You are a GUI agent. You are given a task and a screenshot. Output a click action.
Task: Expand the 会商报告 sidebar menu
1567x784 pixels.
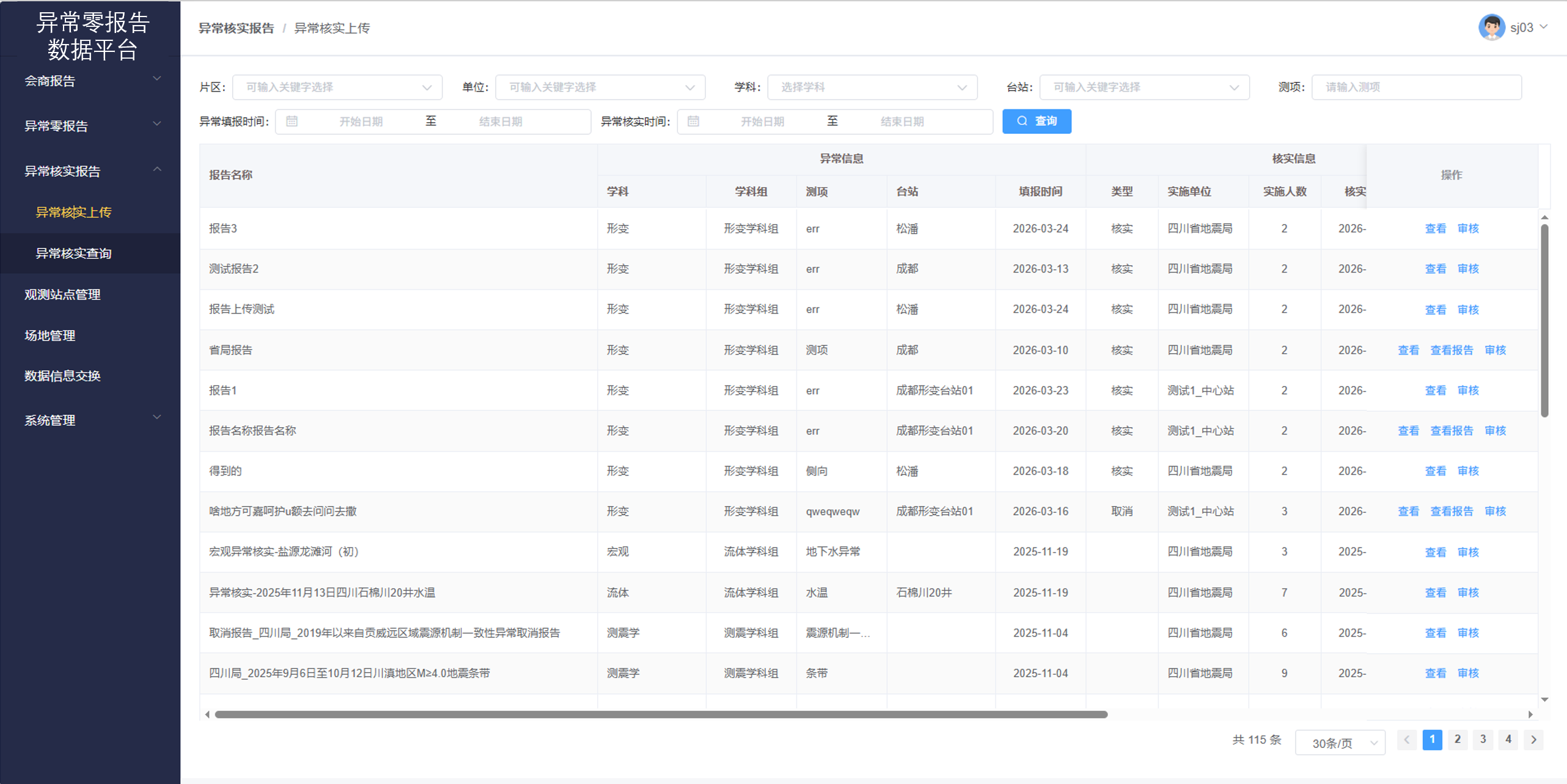pyautogui.click(x=90, y=81)
